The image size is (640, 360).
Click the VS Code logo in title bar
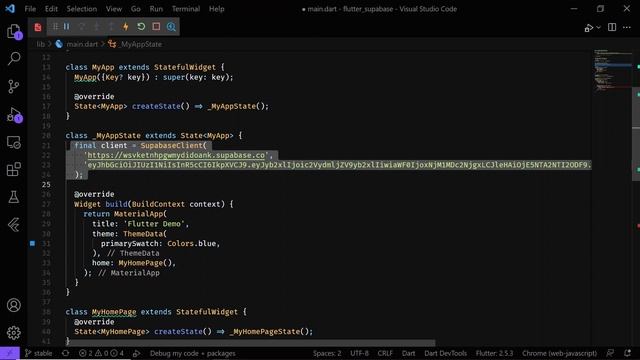(x=10, y=9)
